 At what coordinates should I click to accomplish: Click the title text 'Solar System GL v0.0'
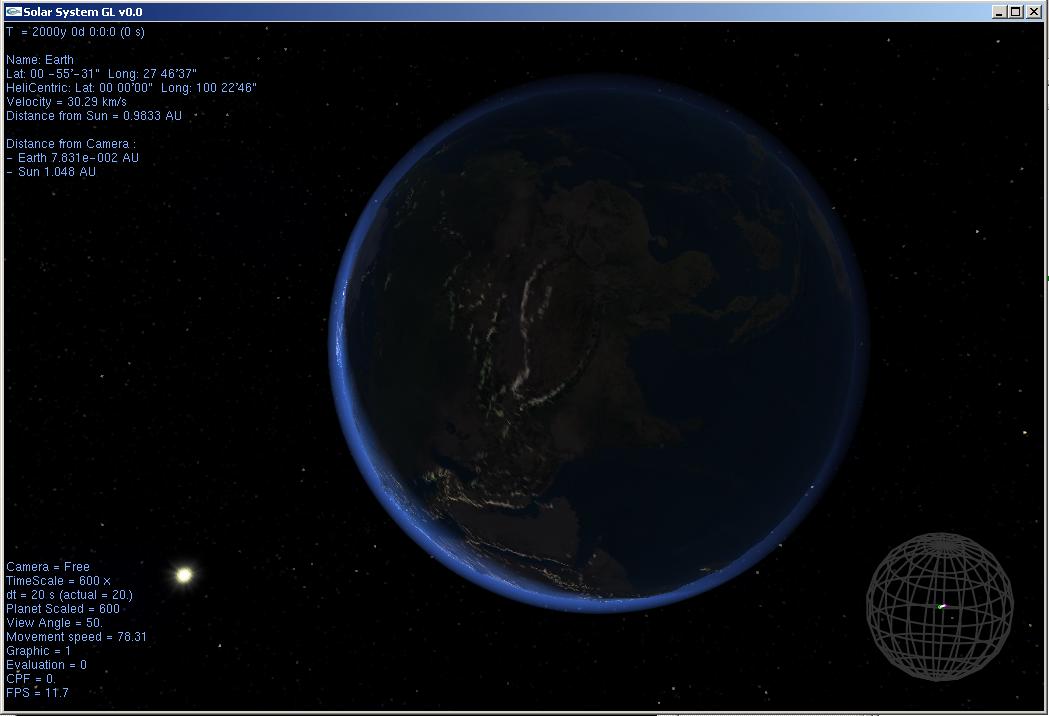tap(83, 12)
